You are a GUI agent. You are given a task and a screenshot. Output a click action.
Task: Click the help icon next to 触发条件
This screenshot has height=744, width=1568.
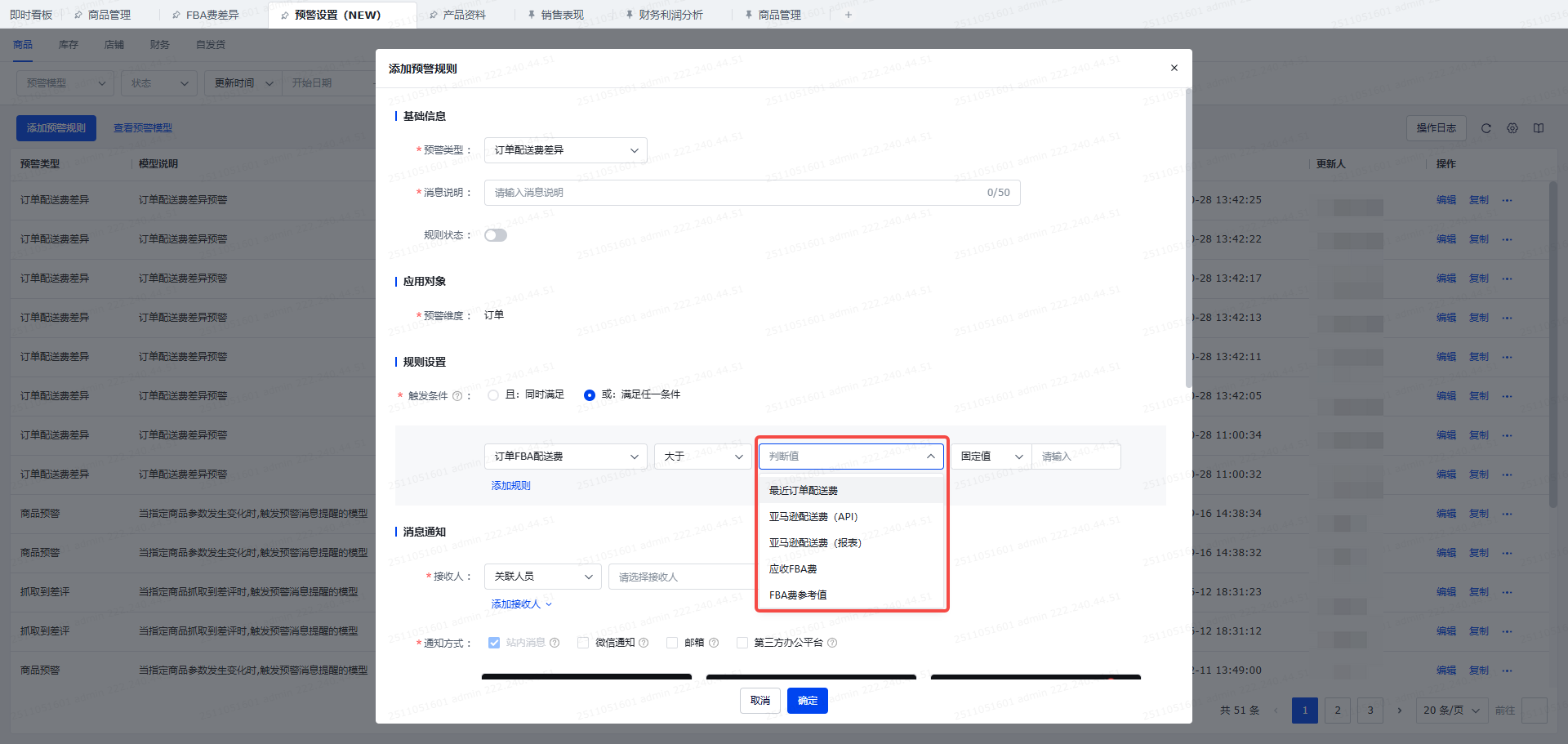457,396
